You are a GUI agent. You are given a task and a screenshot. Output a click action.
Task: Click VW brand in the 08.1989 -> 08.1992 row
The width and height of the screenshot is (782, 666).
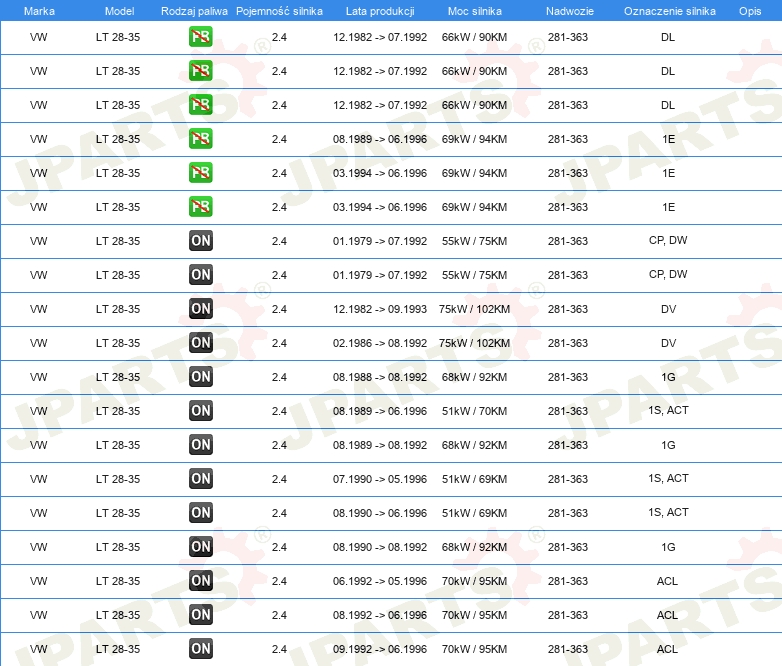[x=38, y=445]
